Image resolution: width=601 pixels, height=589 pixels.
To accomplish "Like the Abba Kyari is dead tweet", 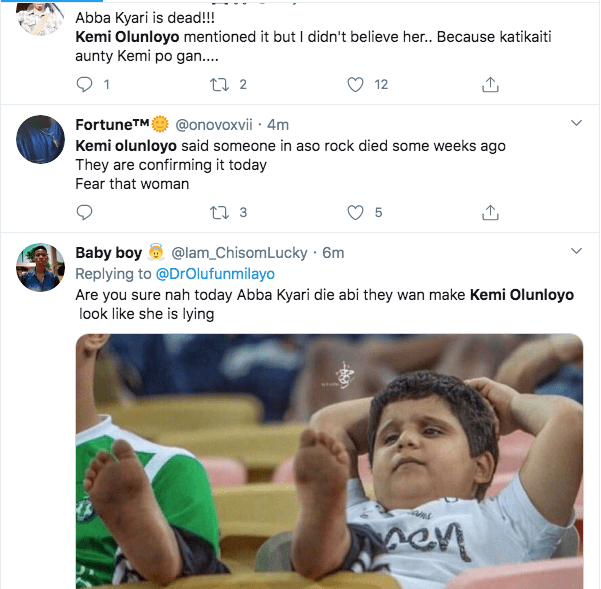I will point(355,85).
